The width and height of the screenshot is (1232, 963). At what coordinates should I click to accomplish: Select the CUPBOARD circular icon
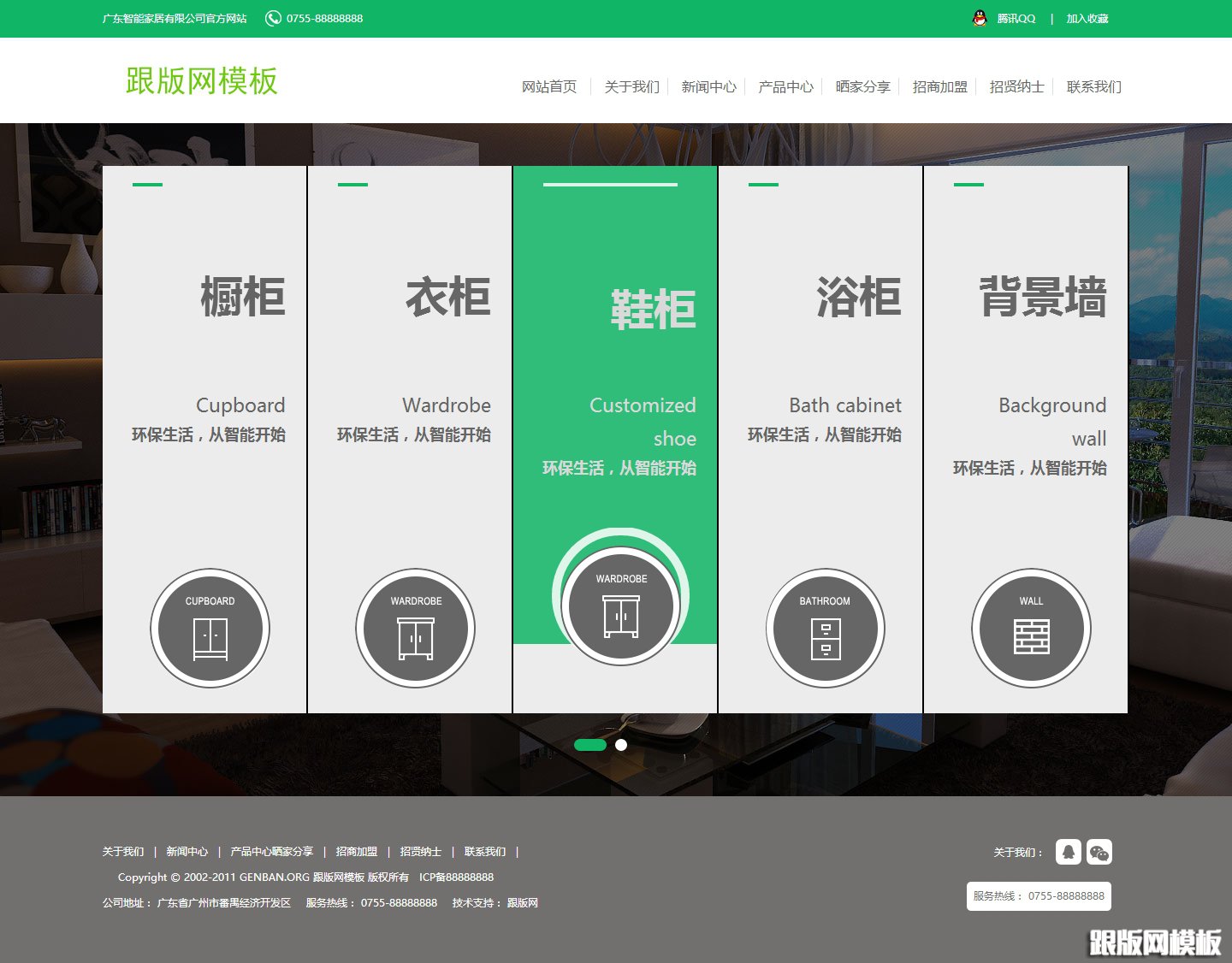click(x=210, y=628)
